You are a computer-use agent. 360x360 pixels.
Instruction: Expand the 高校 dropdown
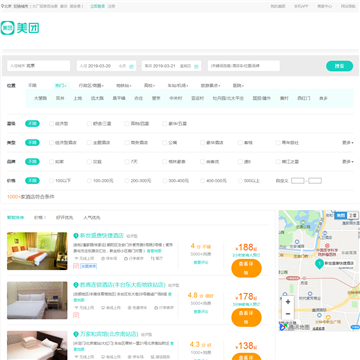149,86
